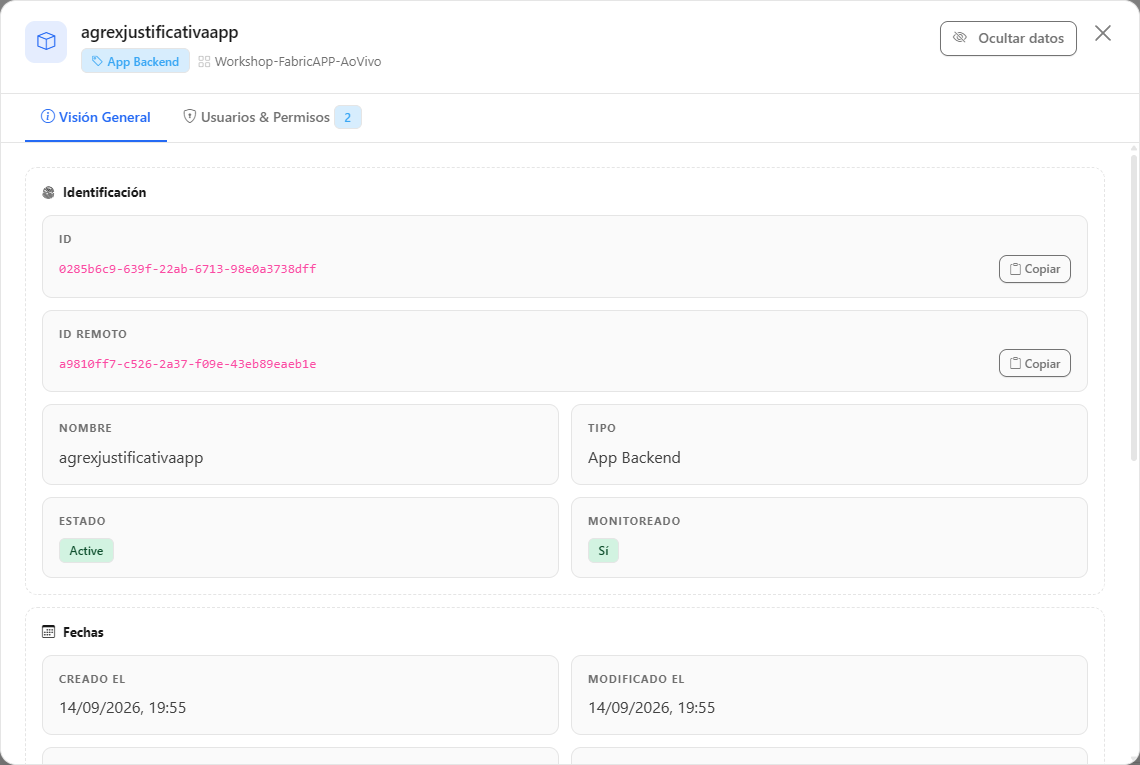Click the Tipo value App Backend
Screen dimensions: 1140x765
click(x=634, y=458)
